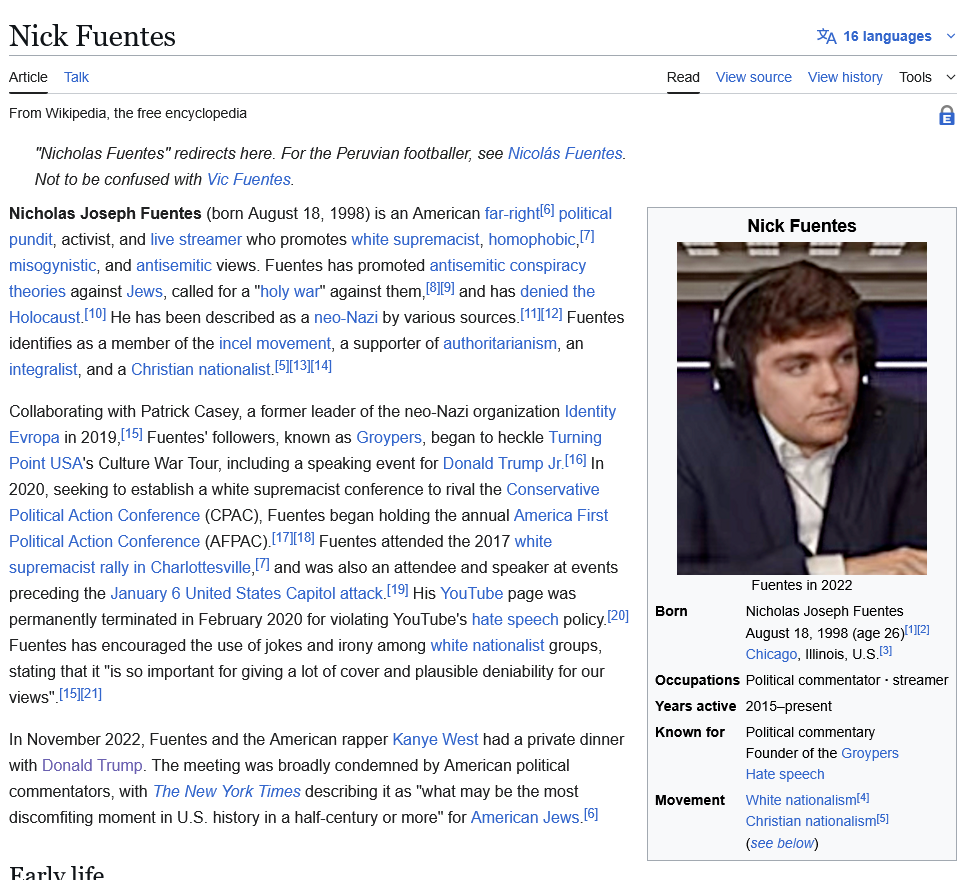Click the "Fuentes in 2022" caption text

pyautogui.click(x=802, y=585)
